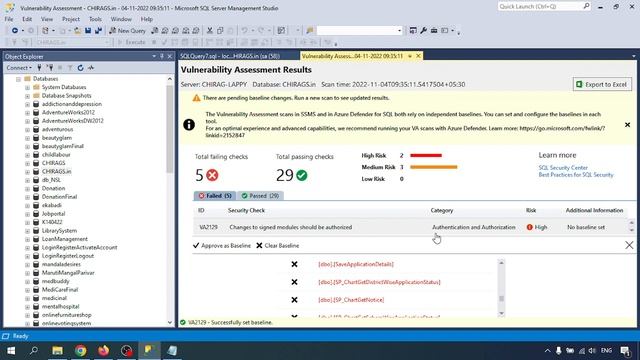Click the Solution Explorer window icon

click(413, 31)
